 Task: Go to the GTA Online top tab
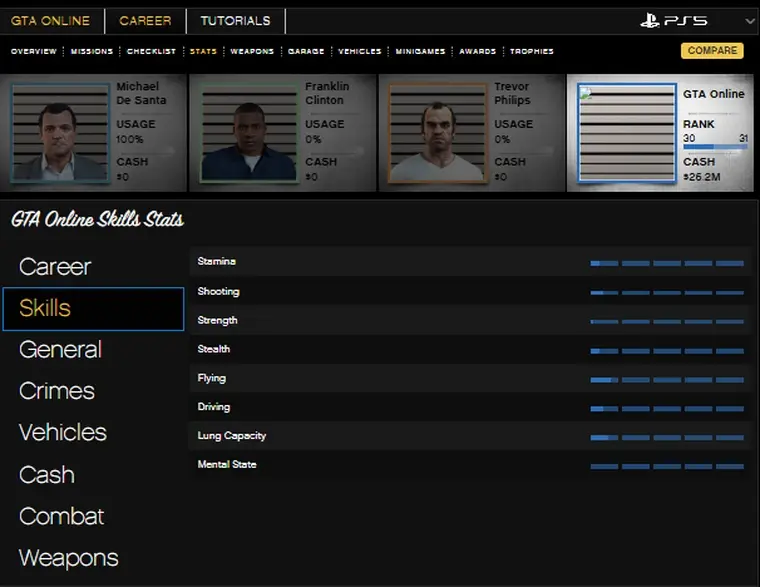pos(50,20)
